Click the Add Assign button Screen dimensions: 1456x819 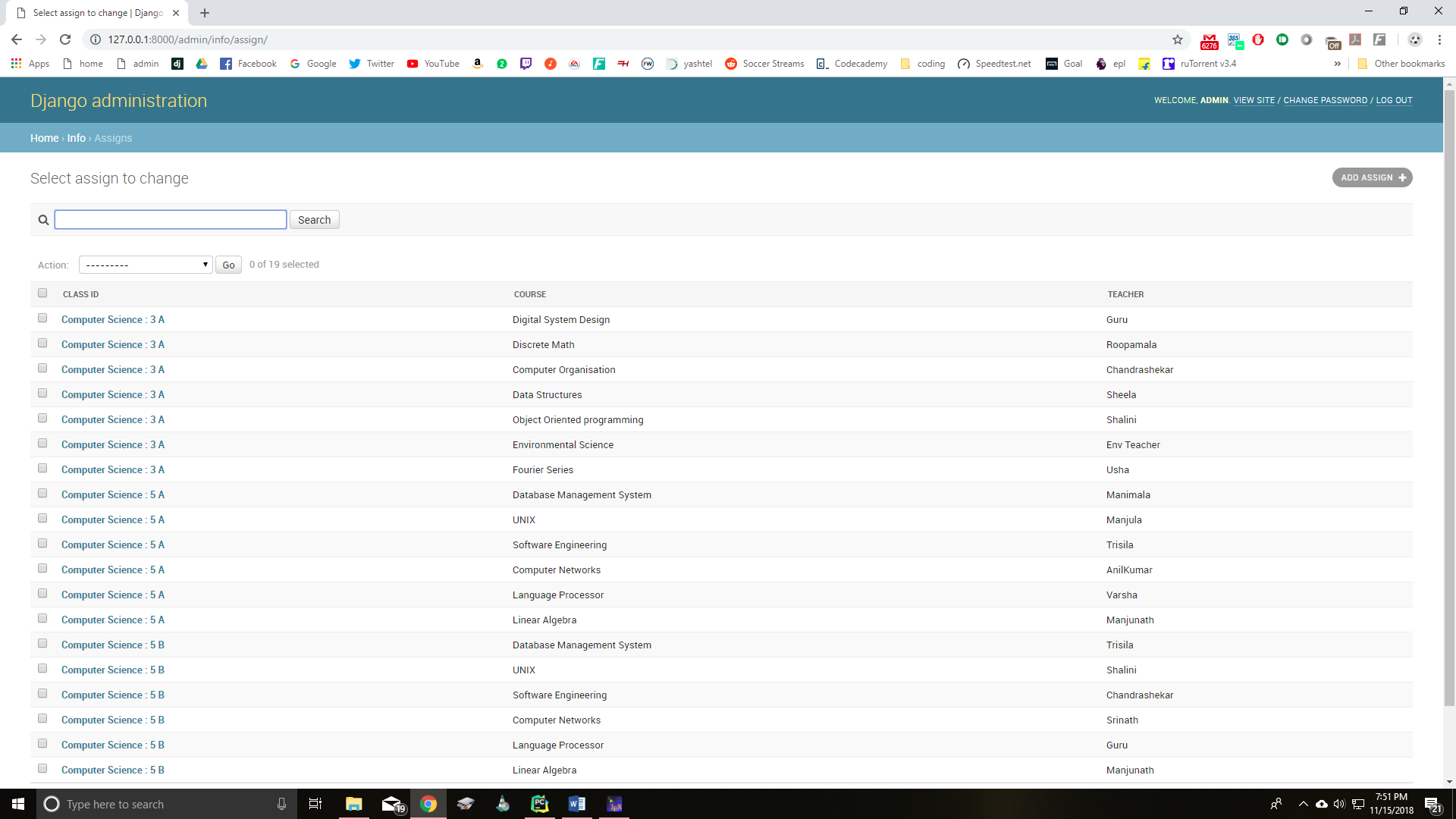[1372, 177]
